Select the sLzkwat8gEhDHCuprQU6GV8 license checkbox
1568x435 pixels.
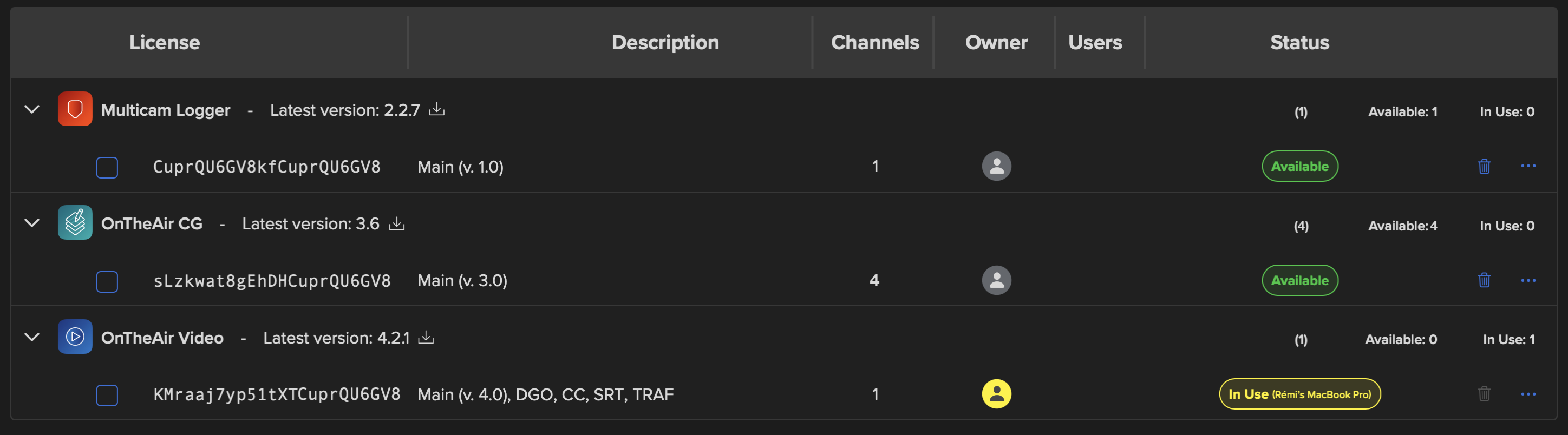click(107, 281)
